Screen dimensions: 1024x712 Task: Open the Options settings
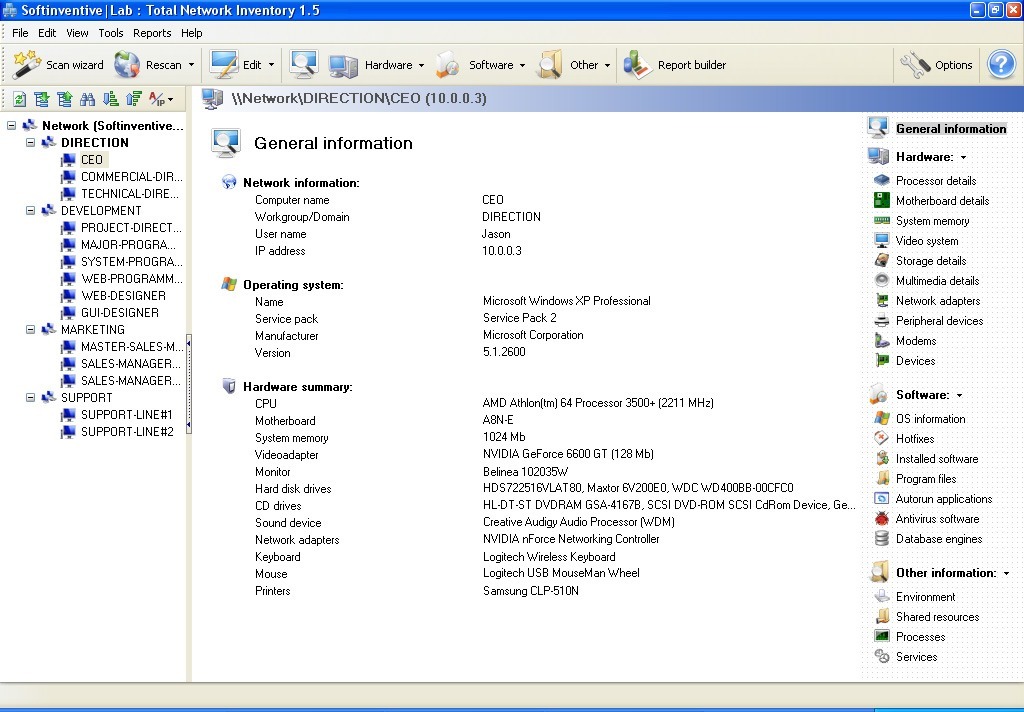pos(937,64)
